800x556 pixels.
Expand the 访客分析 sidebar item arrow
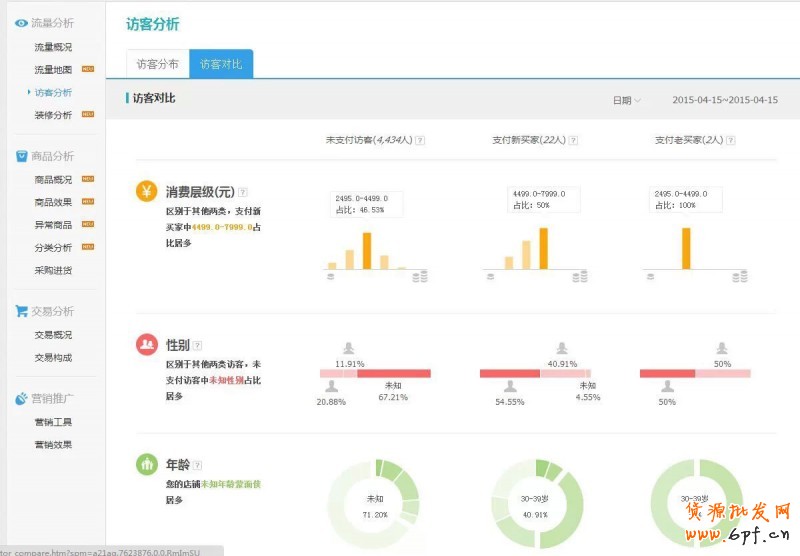point(29,92)
